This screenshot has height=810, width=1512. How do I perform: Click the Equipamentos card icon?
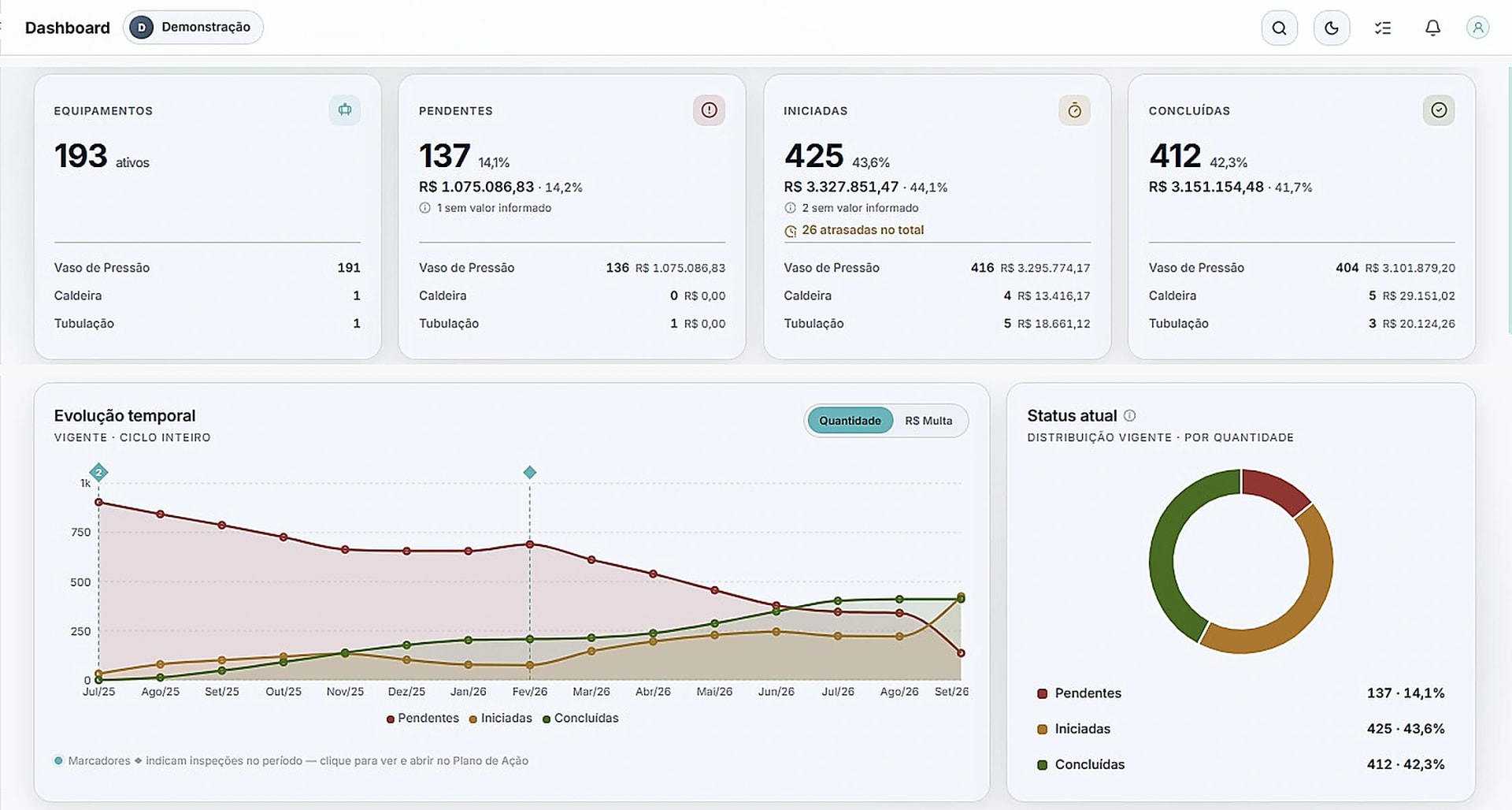(345, 110)
